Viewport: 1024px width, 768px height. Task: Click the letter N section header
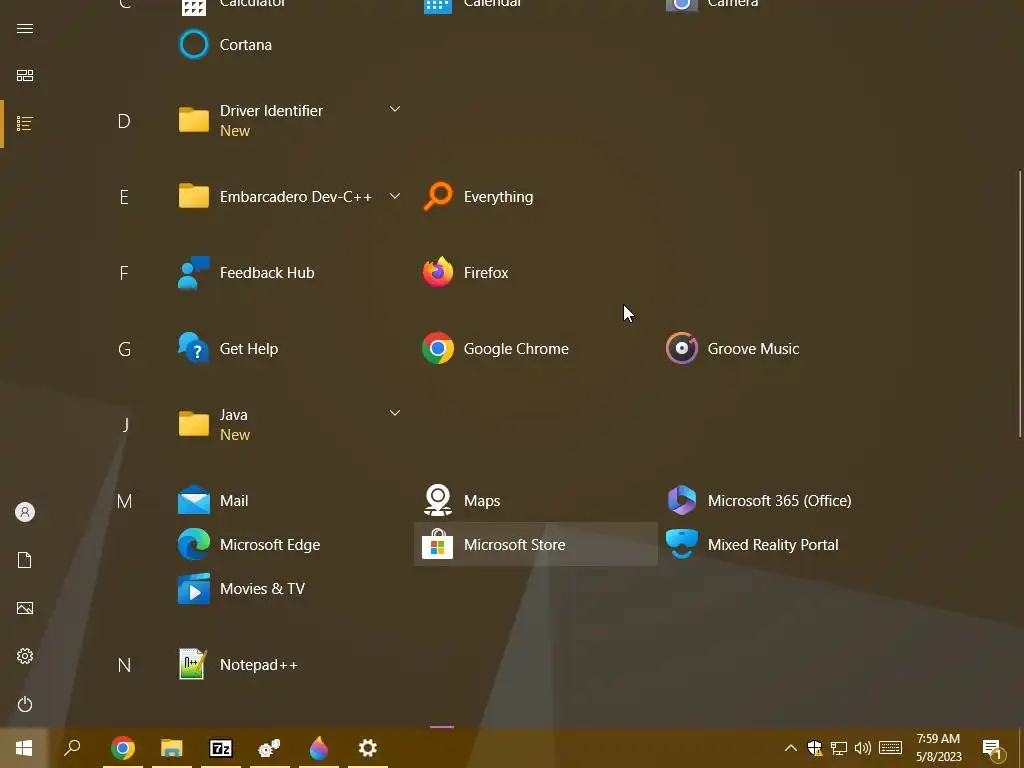click(124, 665)
